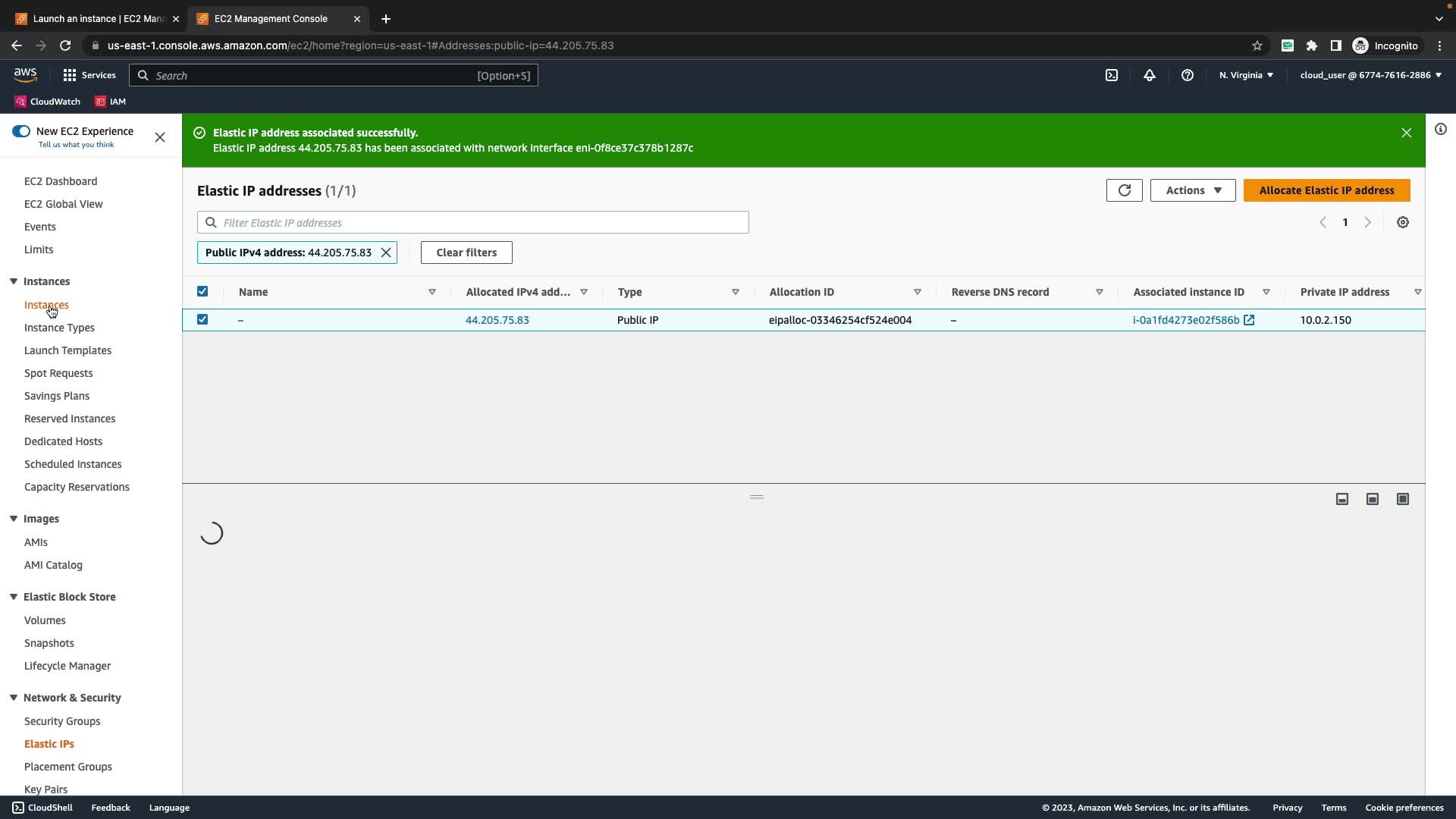Open the notifications bell icon
Image resolution: width=1456 pixels, height=819 pixels.
[1150, 75]
